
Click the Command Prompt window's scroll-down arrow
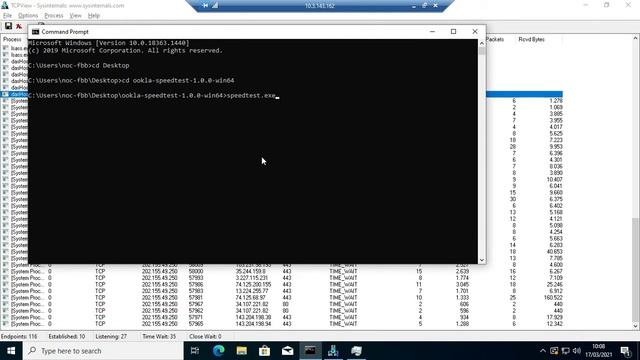tap(482, 260)
